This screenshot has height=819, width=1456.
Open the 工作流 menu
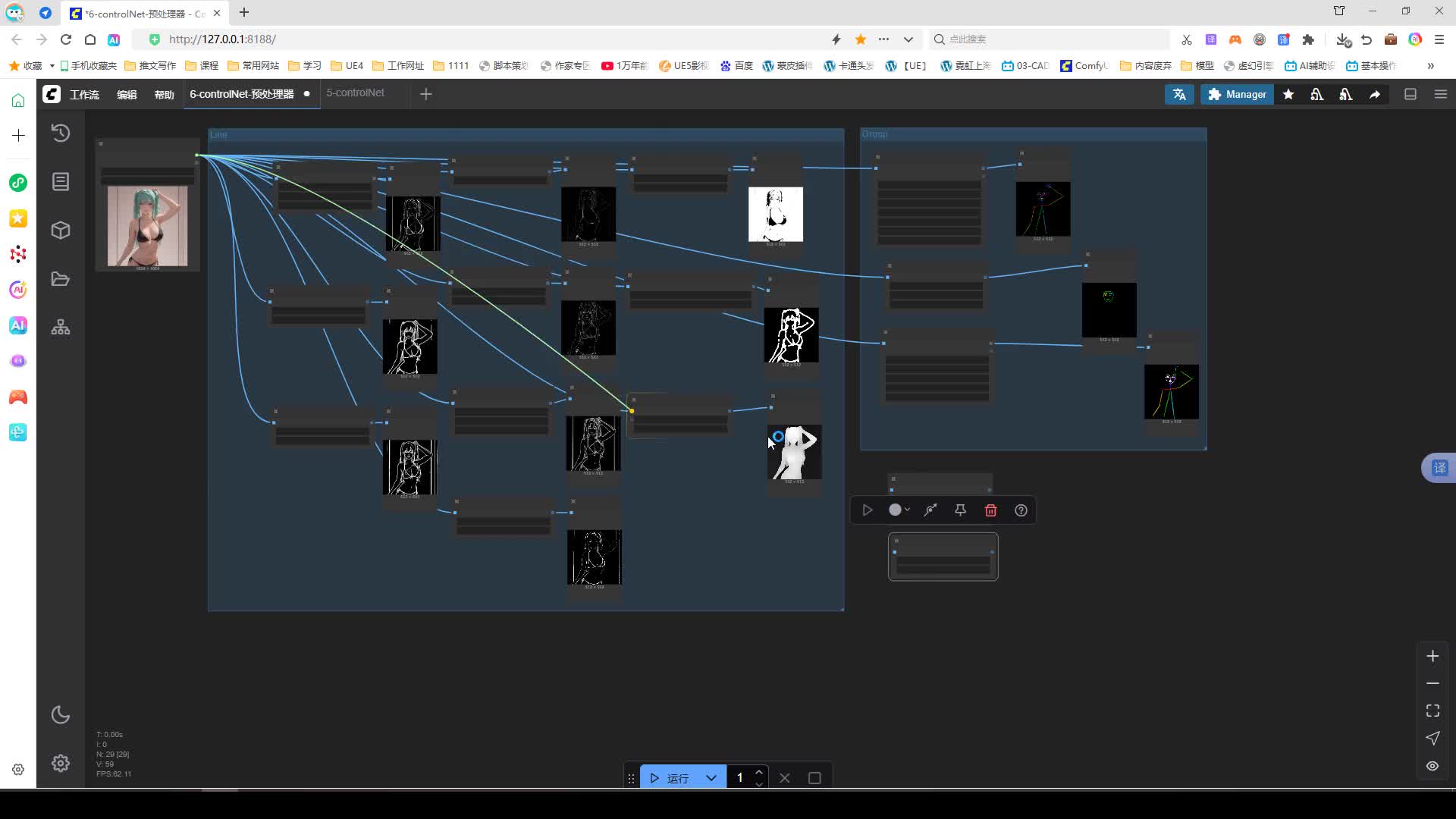[84, 94]
